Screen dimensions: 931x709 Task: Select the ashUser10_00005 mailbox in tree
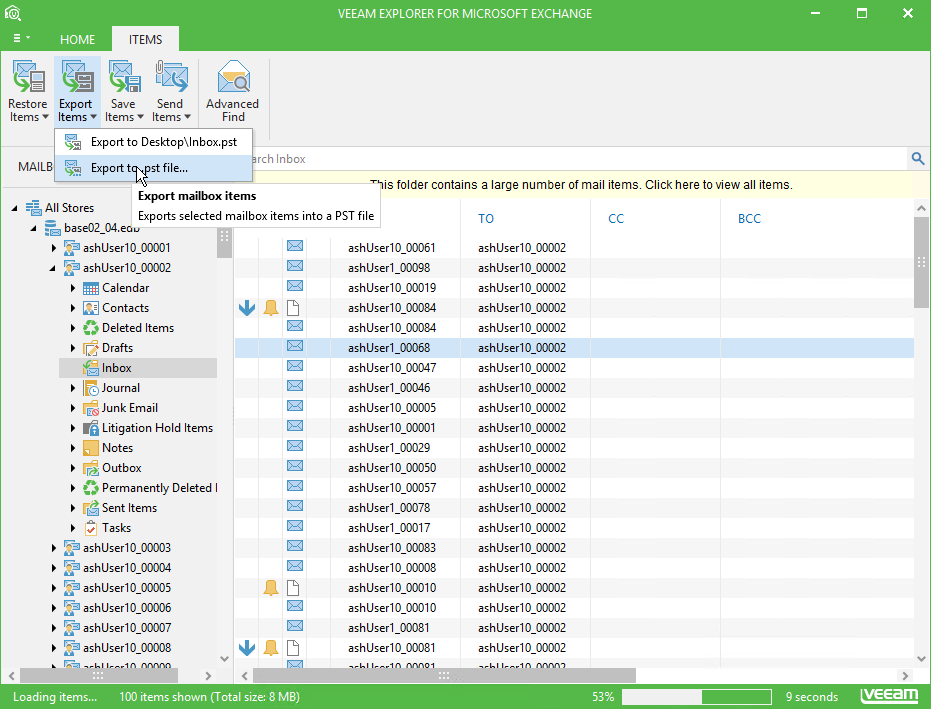[127, 588]
